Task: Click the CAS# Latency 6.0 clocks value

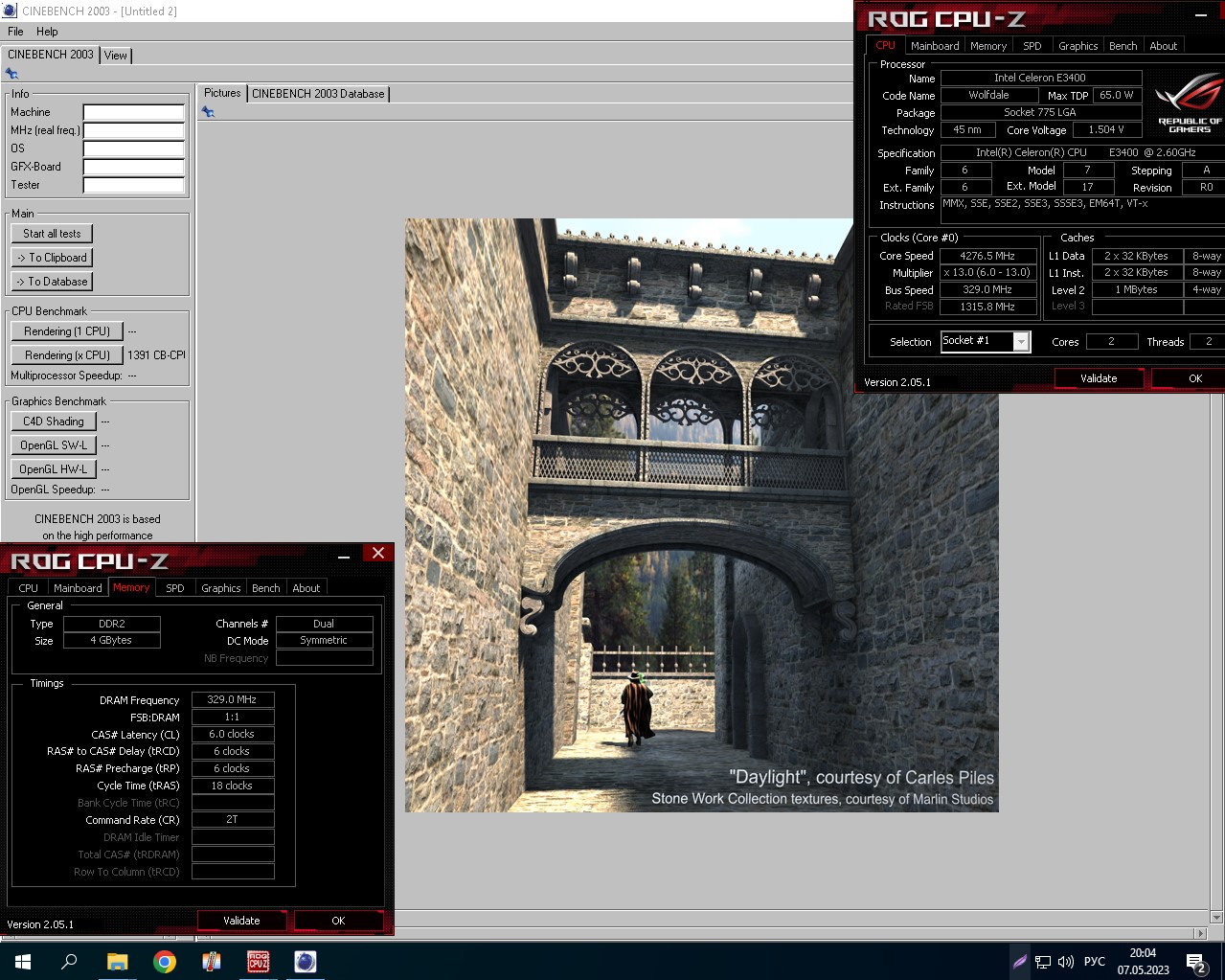Action: click(233, 734)
